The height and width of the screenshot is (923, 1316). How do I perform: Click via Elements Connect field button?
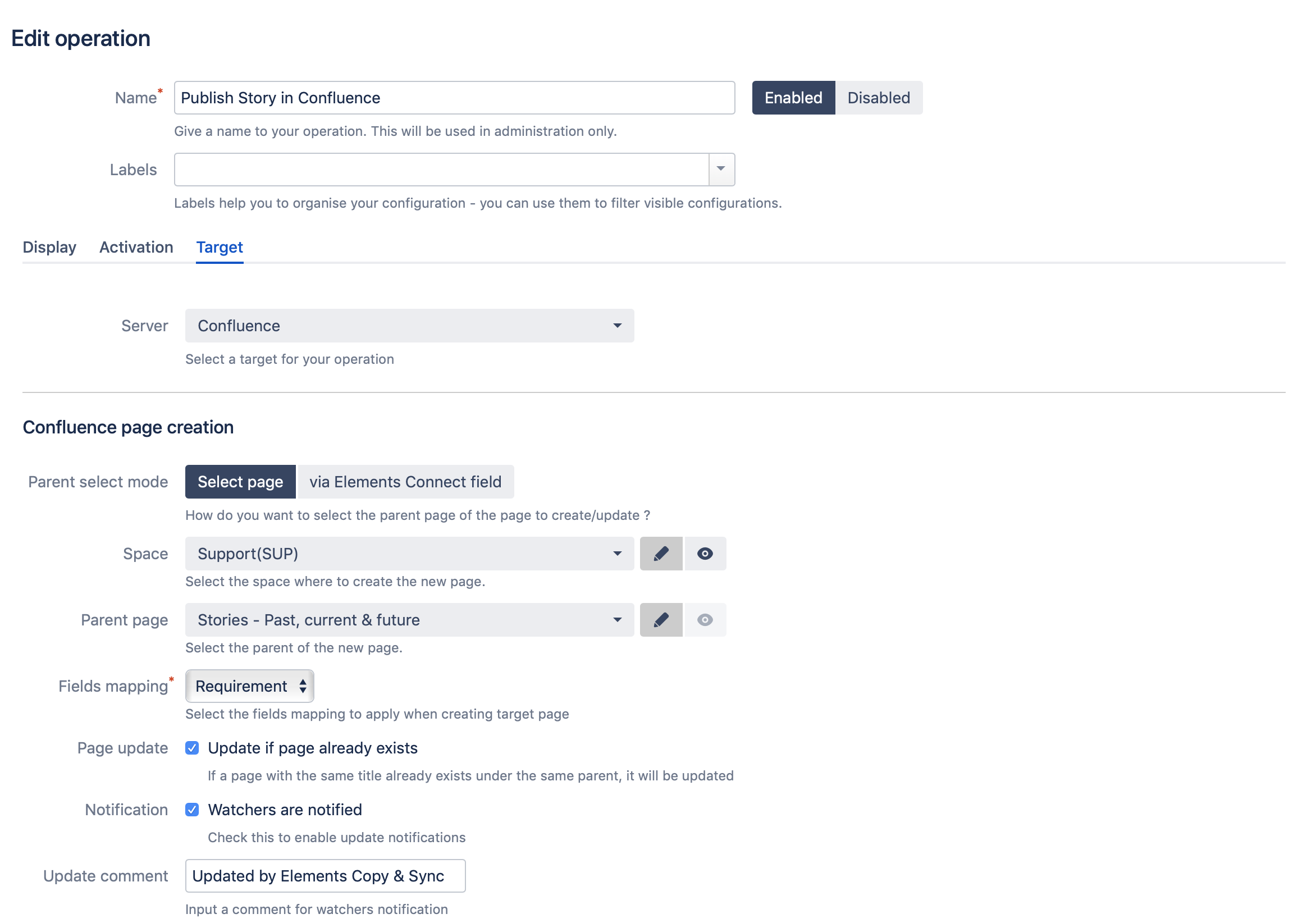[x=405, y=481]
